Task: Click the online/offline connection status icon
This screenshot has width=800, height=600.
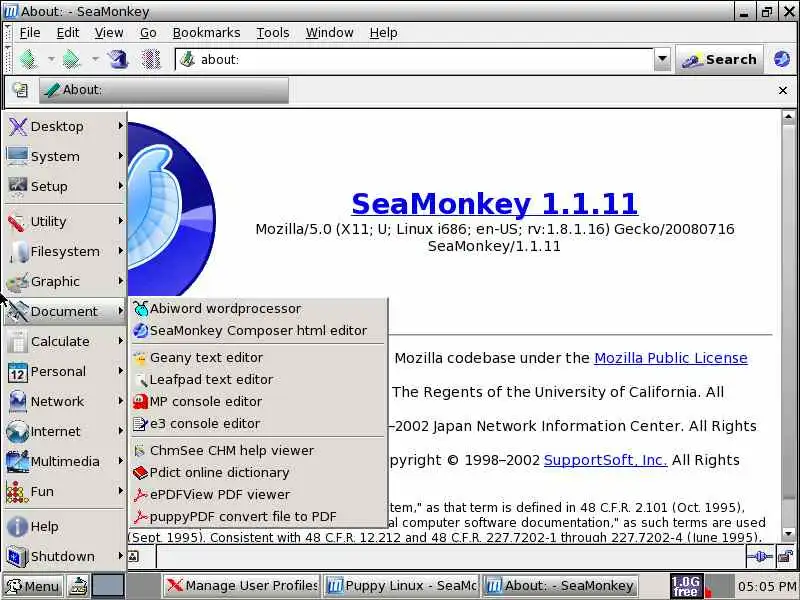Action: 760,556
